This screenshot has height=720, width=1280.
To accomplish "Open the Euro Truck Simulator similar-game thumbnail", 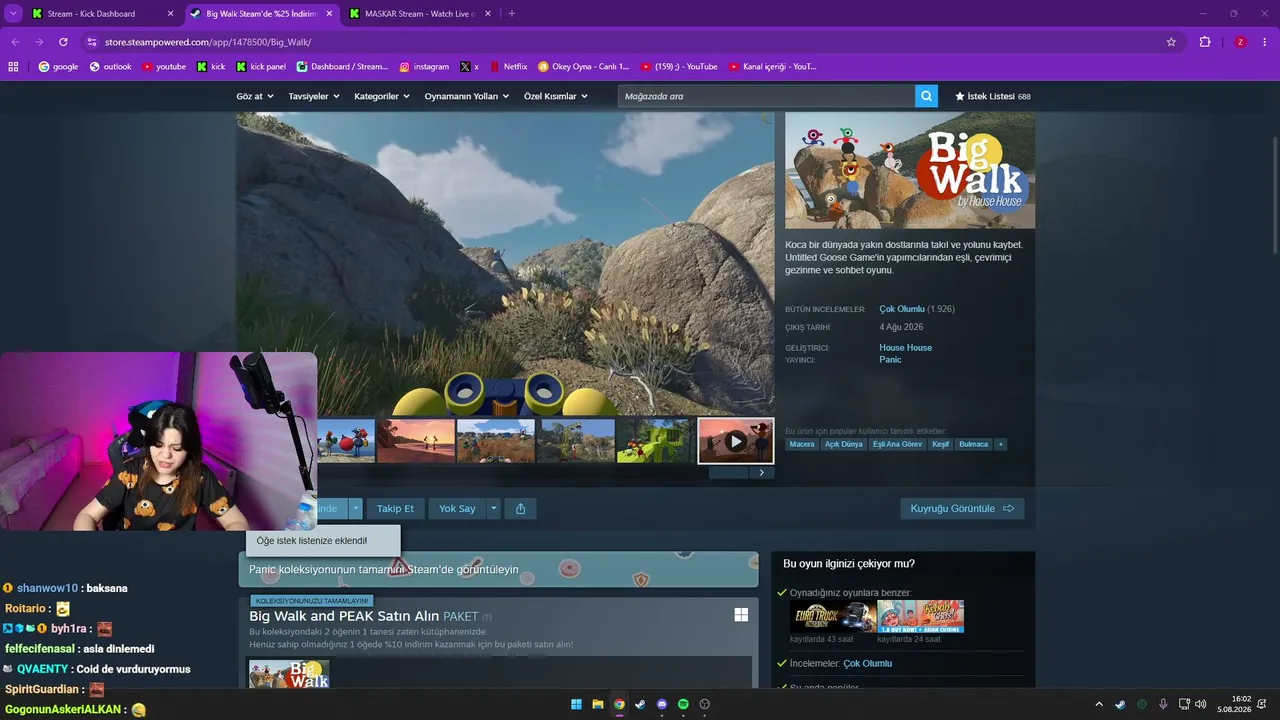I will click(833, 617).
